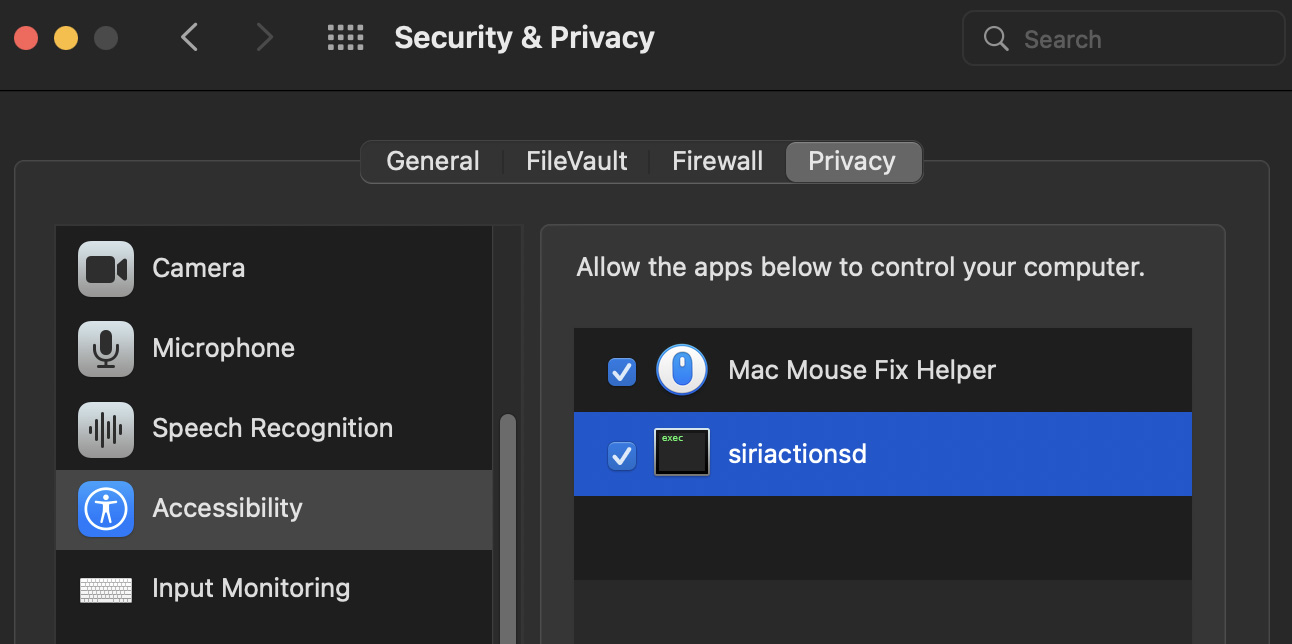Click the siriactionsd exec terminal icon
The image size is (1292, 644).
(x=682, y=453)
